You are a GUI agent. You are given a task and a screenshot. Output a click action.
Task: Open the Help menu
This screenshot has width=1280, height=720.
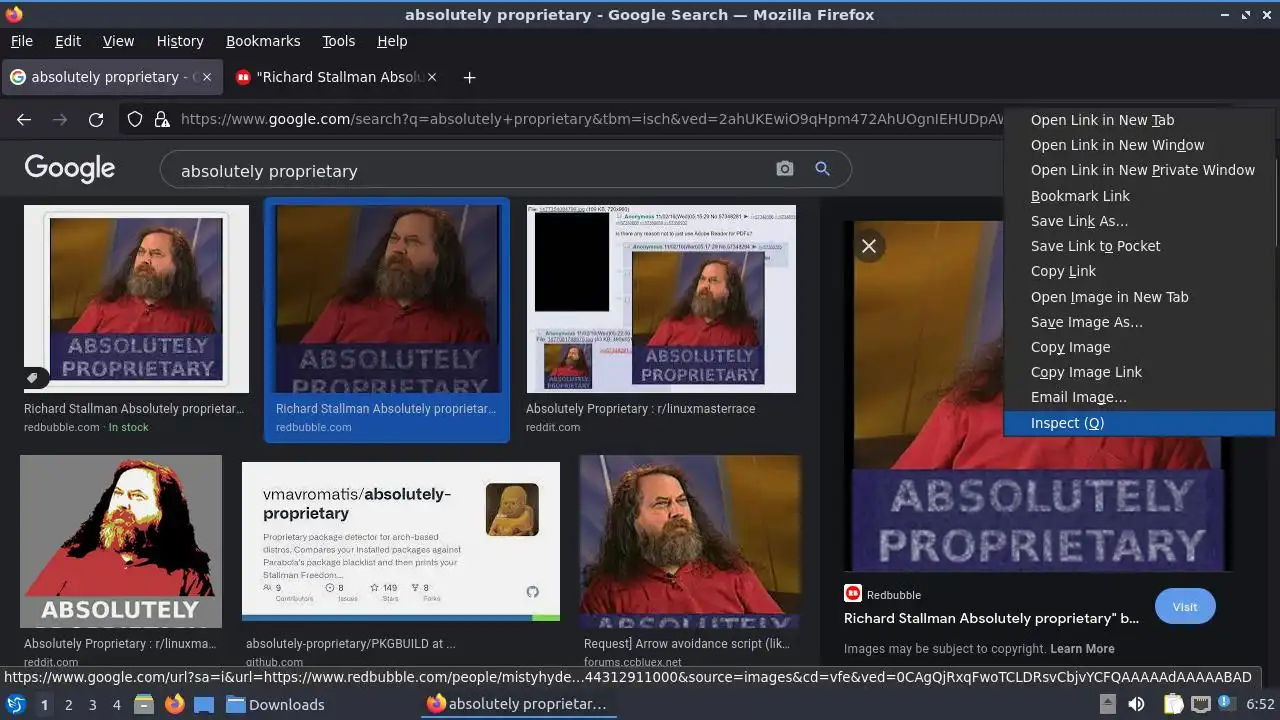point(392,41)
